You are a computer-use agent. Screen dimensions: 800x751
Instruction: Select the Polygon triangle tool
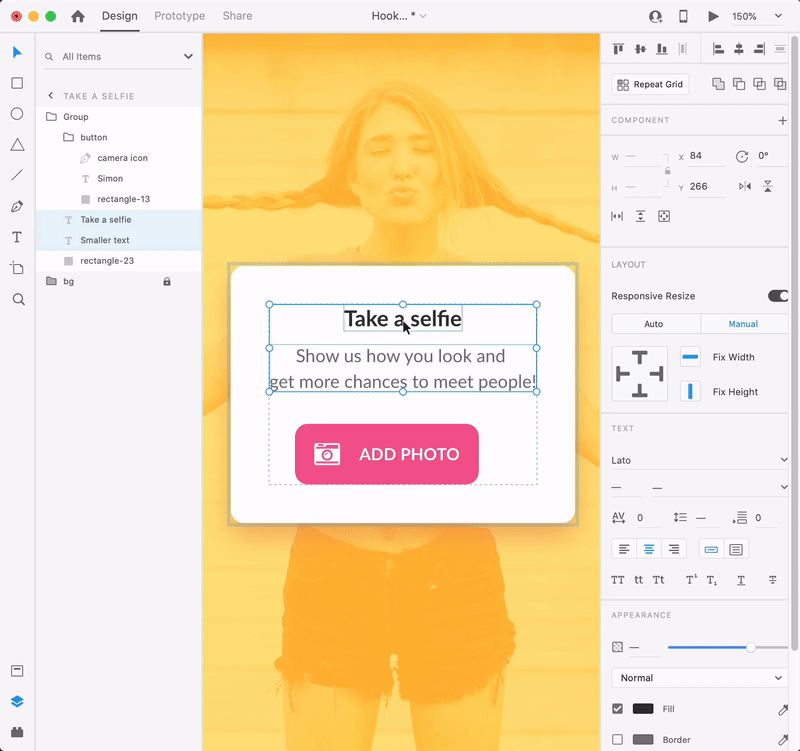tap(17, 145)
